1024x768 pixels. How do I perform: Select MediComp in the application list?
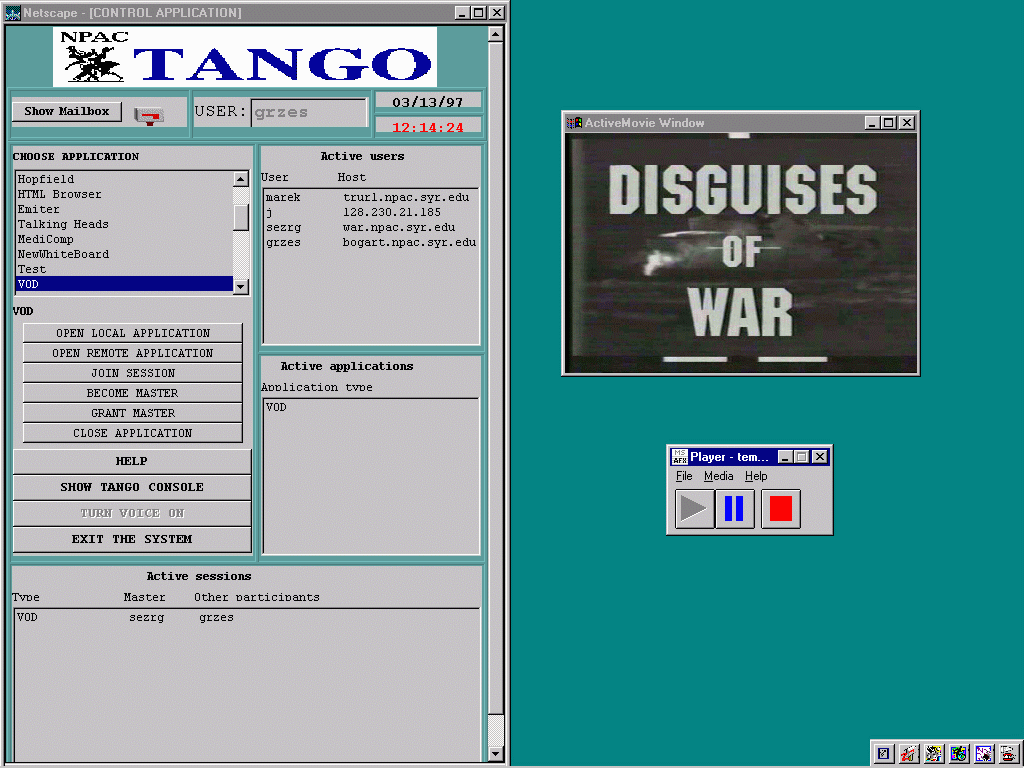124,239
